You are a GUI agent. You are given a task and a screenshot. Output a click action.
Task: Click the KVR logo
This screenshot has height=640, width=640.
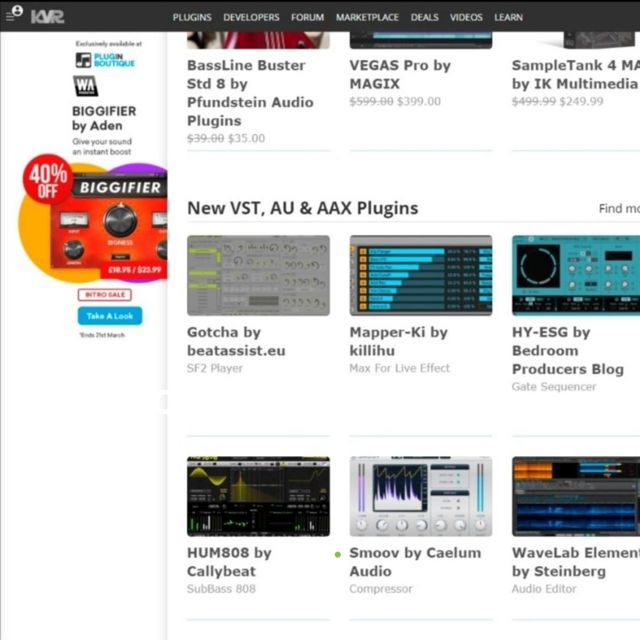pos(47,17)
